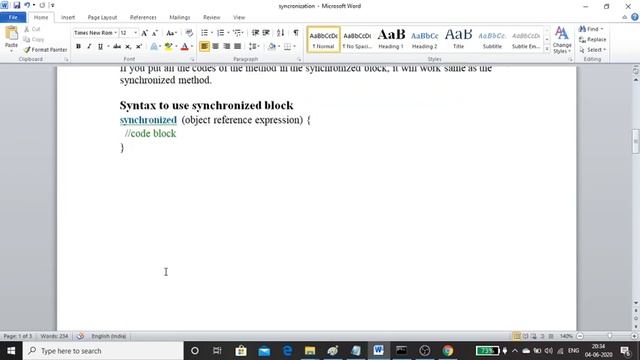
Task: Toggle Subscript formatting
Action: [128, 47]
